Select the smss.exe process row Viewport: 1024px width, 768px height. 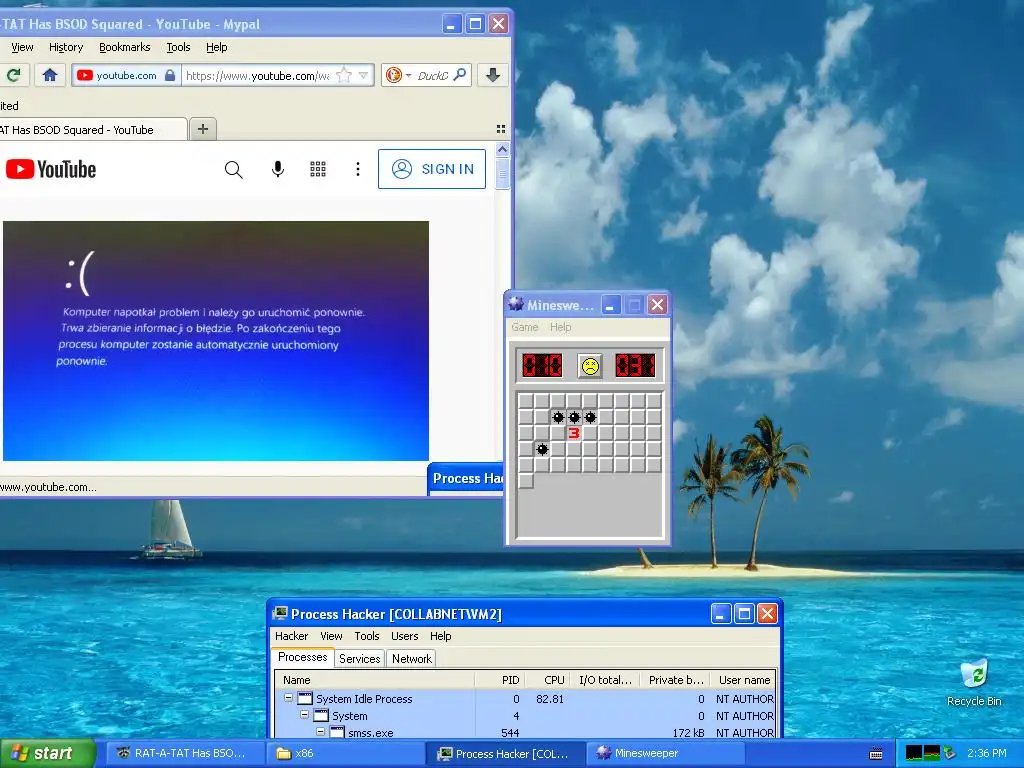[x=526, y=733]
